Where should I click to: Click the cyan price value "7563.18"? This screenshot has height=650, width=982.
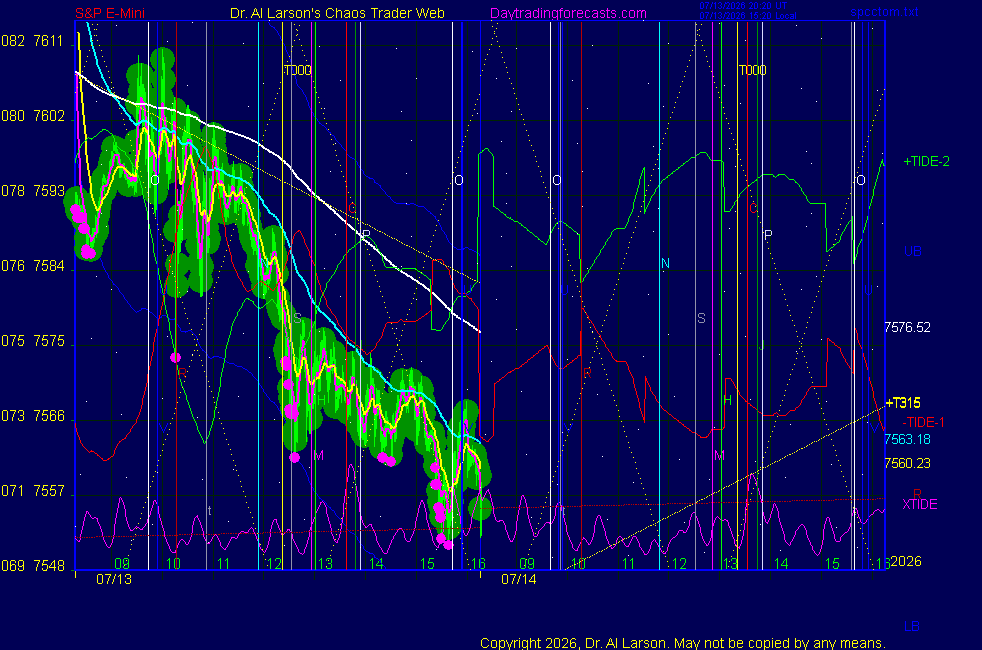point(907,439)
